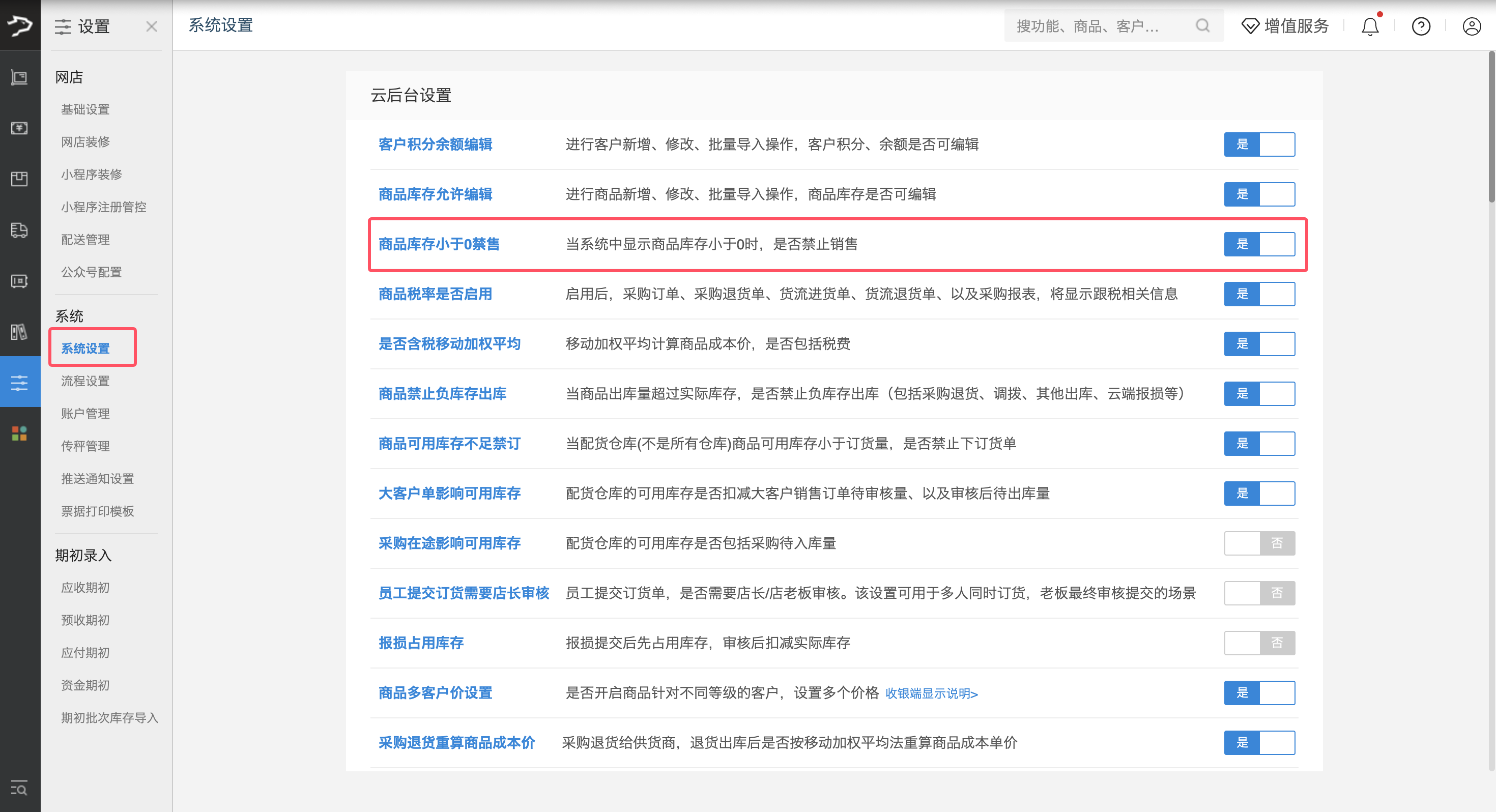This screenshot has height=812, width=1496.
Task: Open the help question mark icon
Action: pyautogui.click(x=1421, y=26)
